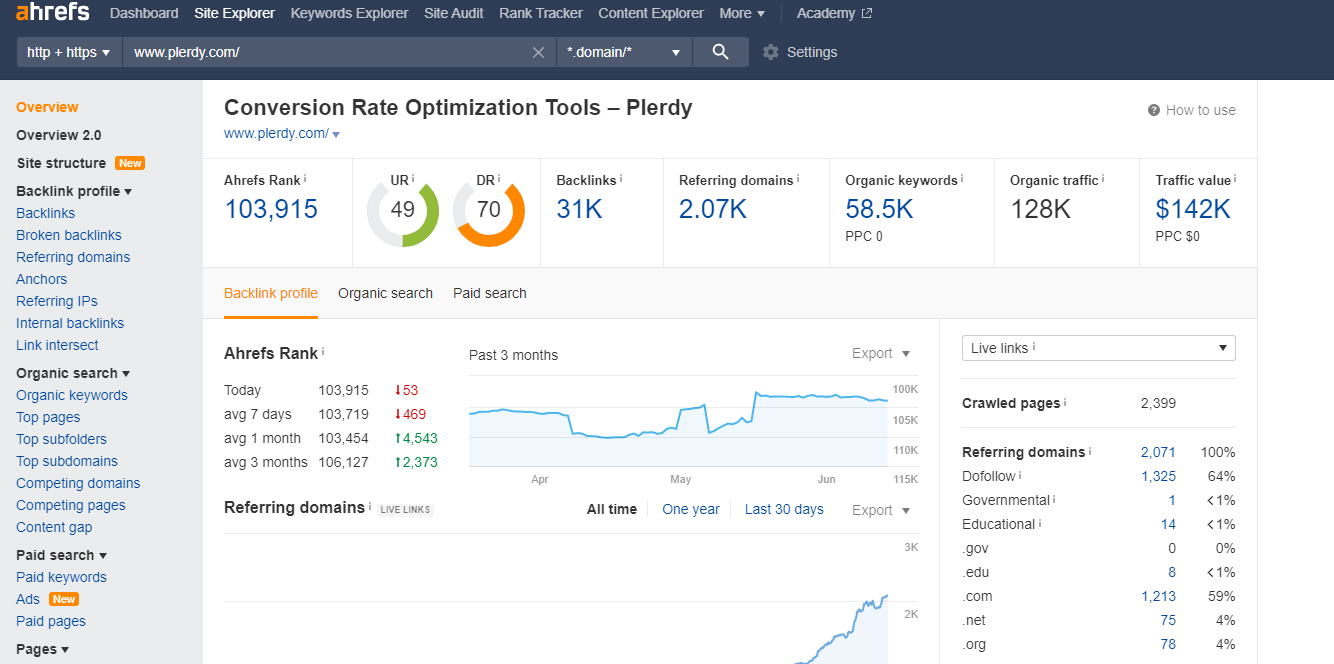1334x664 pixels.
Task: Collapse the Pages sidebar section
Action: 42,649
